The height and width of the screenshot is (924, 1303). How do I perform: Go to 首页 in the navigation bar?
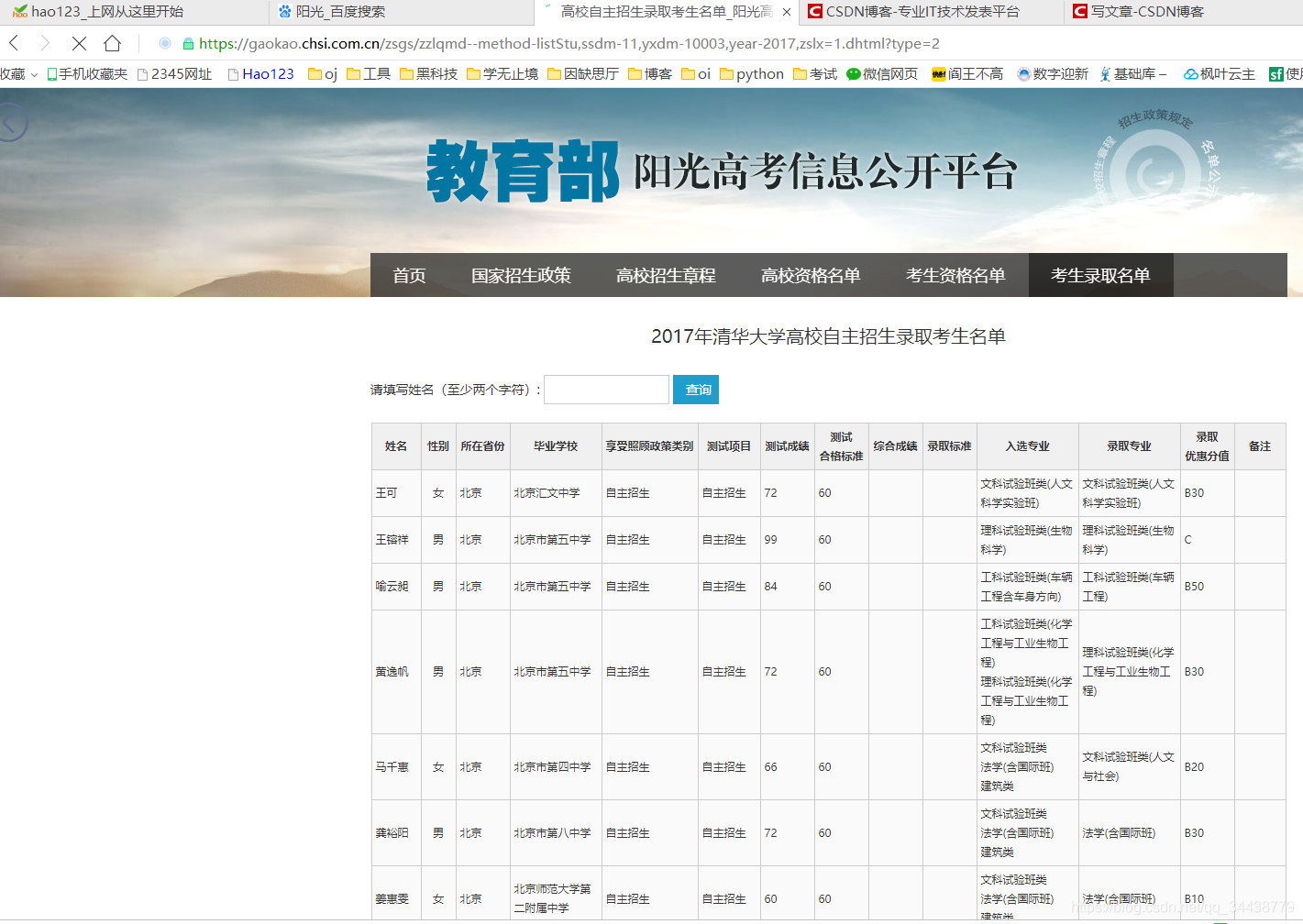point(409,275)
